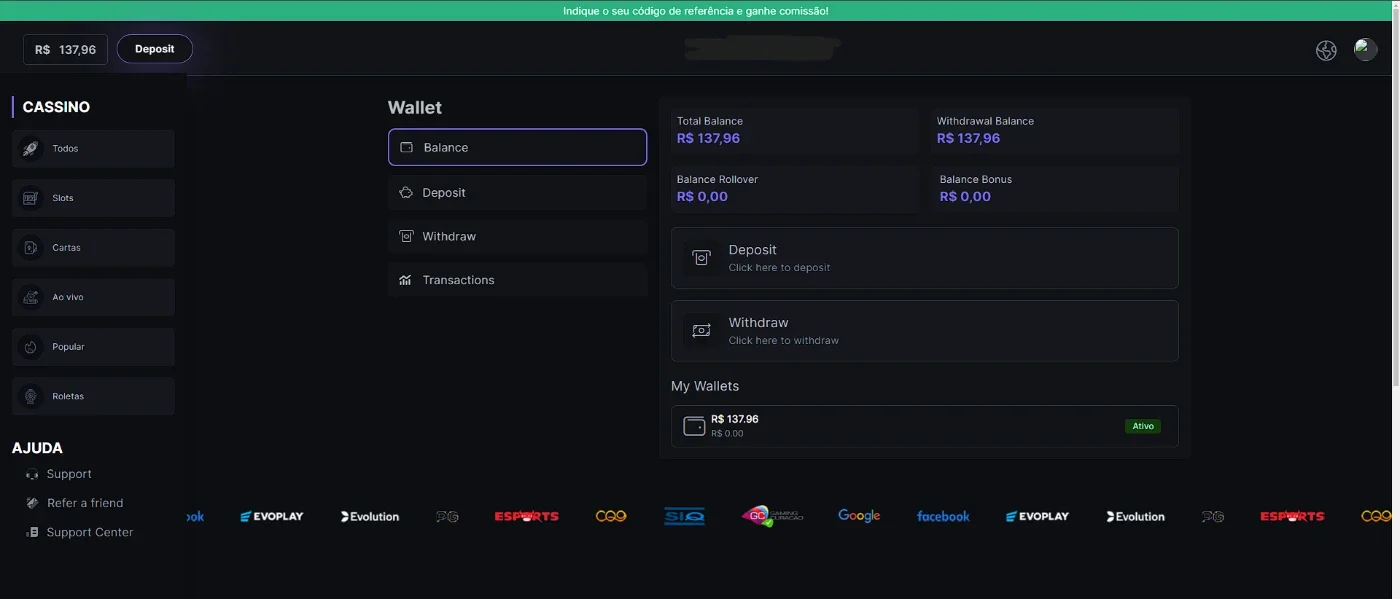Click the Balance Bonus R$ 0,00 value

pyautogui.click(x=965, y=196)
